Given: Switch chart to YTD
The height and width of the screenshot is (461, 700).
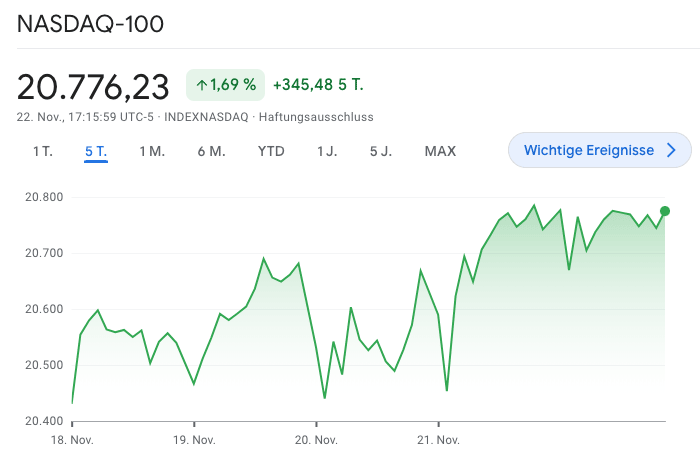Looking at the screenshot, I should pyautogui.click(x=271, y=151).
